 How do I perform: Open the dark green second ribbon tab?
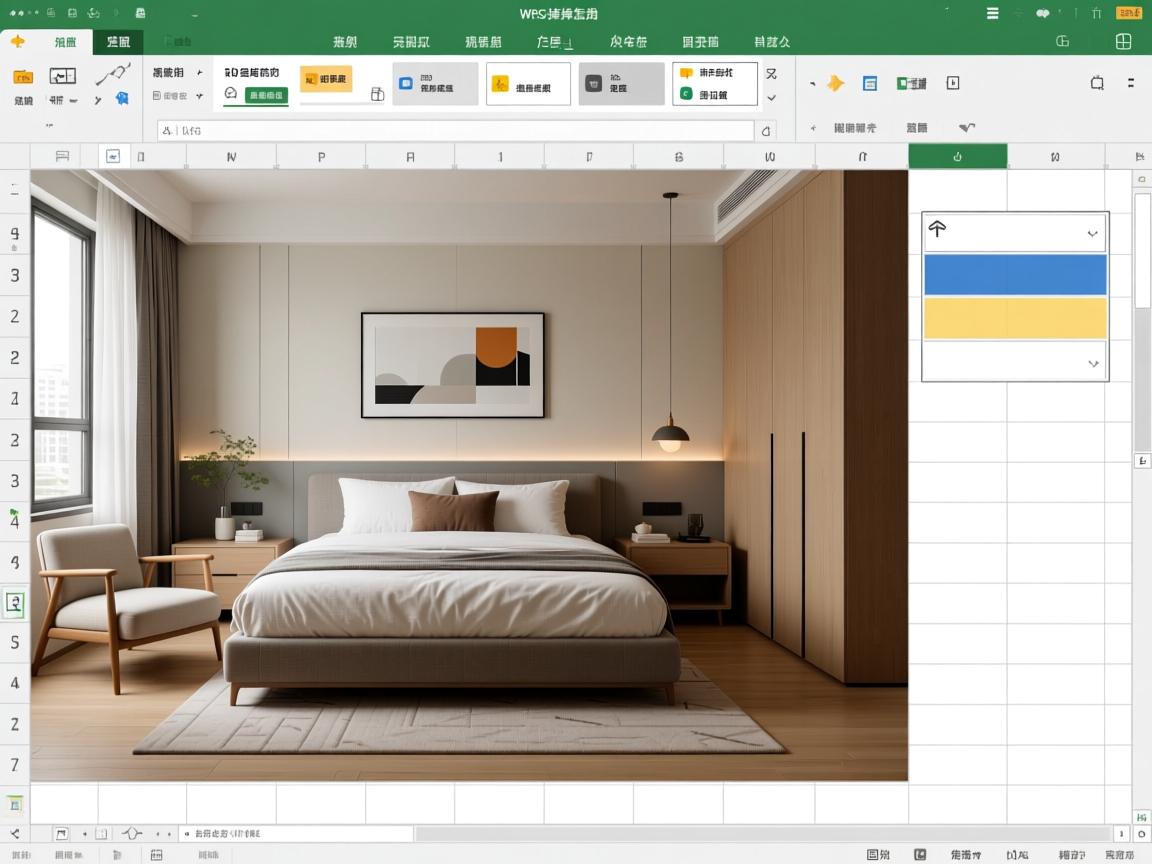tap(118, 42)
